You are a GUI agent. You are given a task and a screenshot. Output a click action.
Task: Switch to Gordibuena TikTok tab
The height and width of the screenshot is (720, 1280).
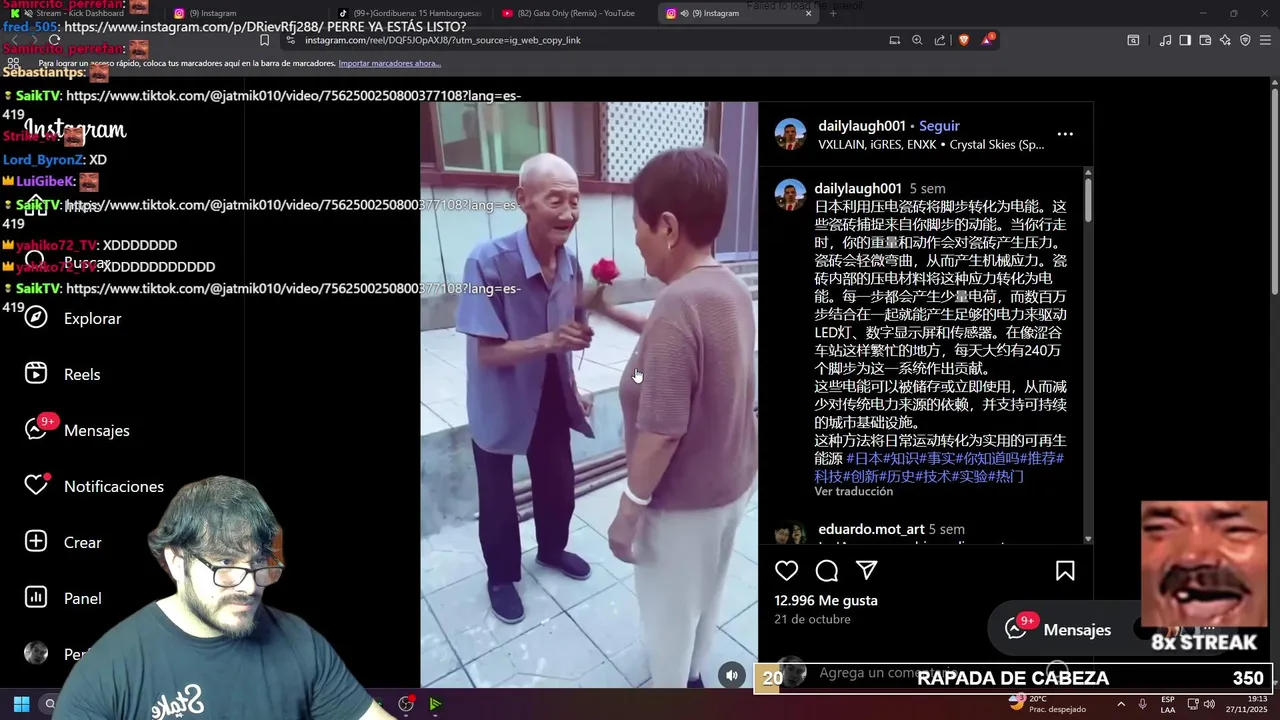[408, 13]
